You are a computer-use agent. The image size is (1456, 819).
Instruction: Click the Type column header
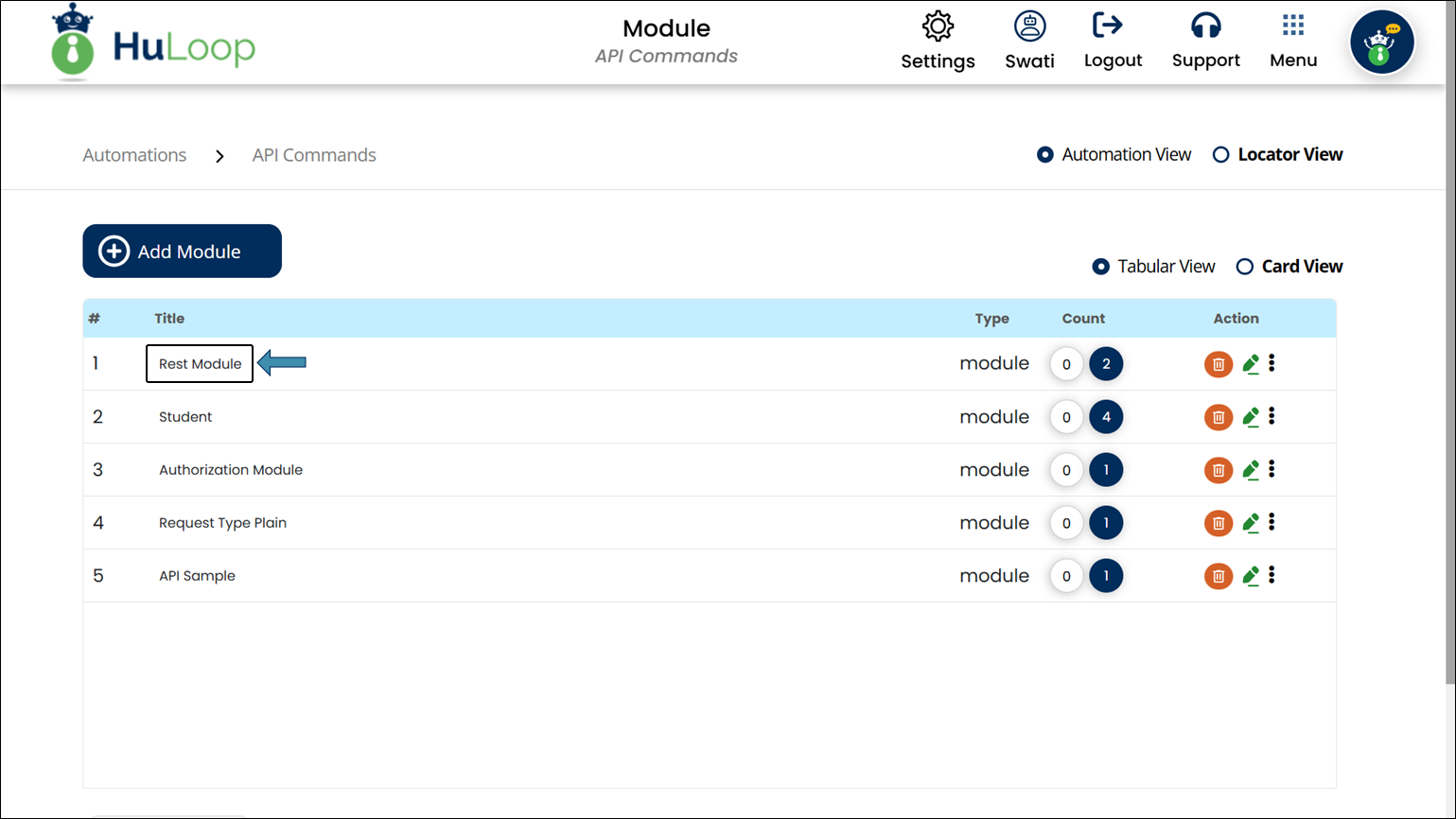(992, 319)
